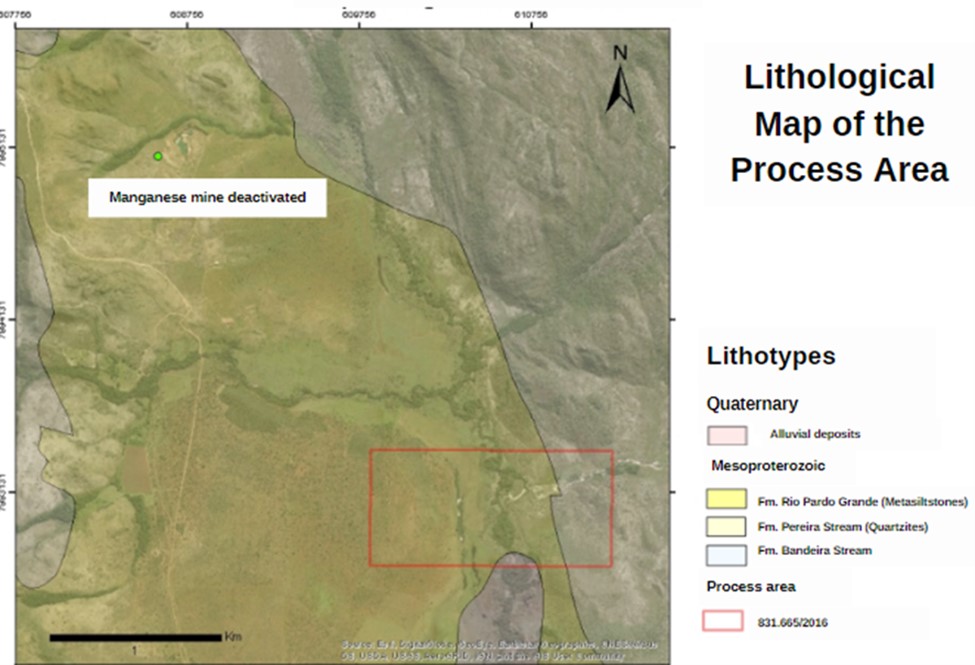Click the pink Alluvial deposits legend swatch
This screenshot has width=975, height=665.
coord(727,435)
